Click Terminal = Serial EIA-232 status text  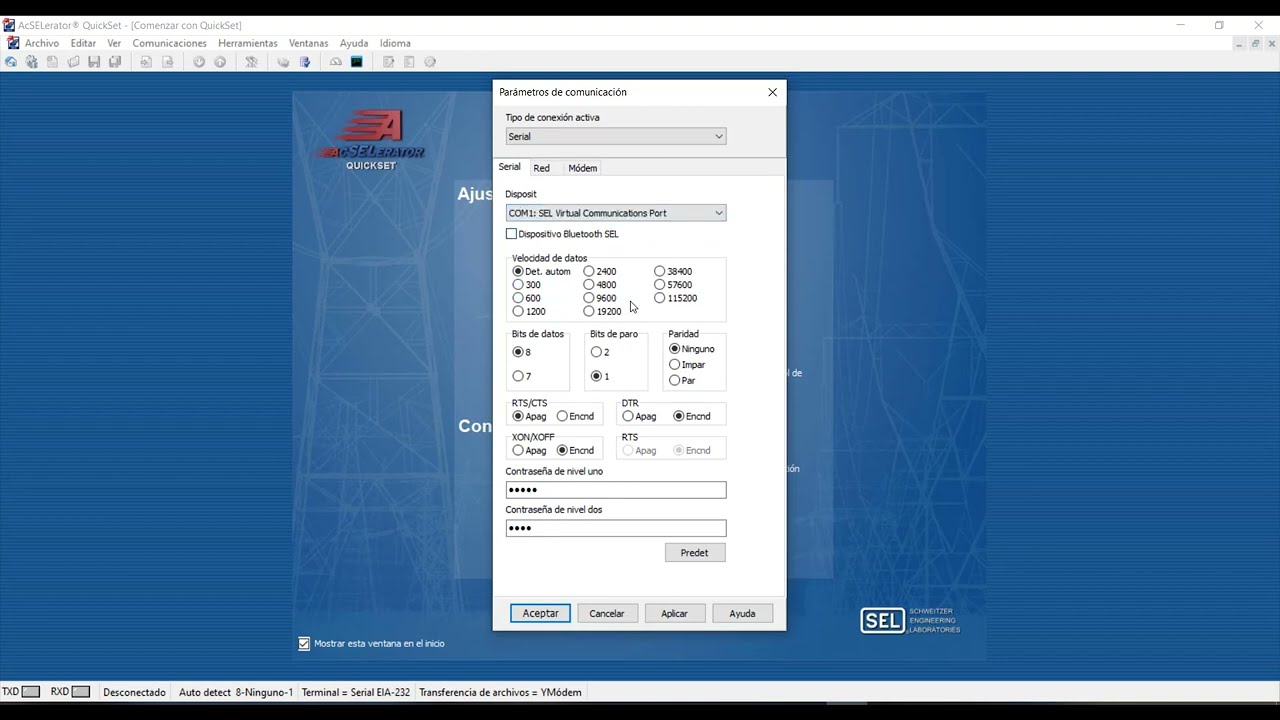tap(356, 692)
